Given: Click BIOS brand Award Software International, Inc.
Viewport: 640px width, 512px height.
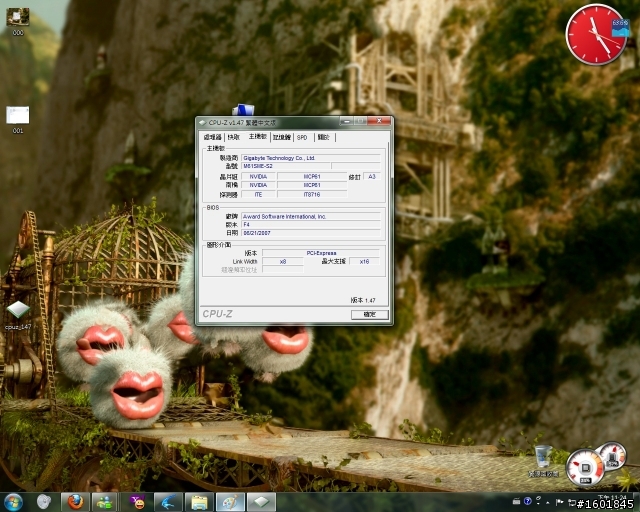Looking at the screenshot, I should pyautogui.click(x=311, y=216).
